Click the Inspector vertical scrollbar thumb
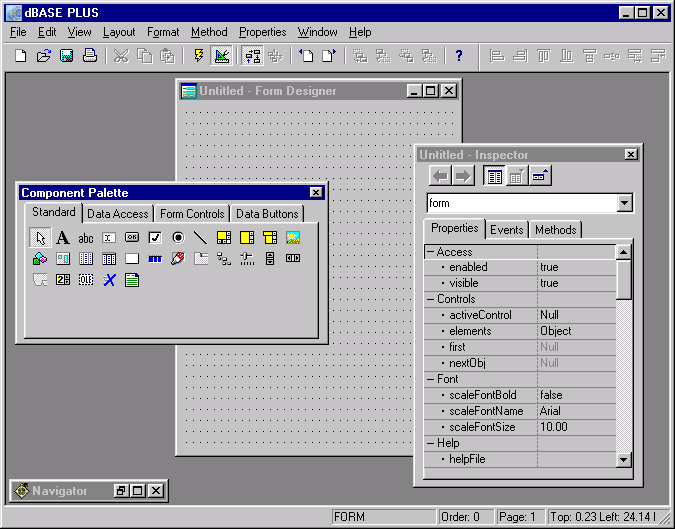 click(623, 280)
